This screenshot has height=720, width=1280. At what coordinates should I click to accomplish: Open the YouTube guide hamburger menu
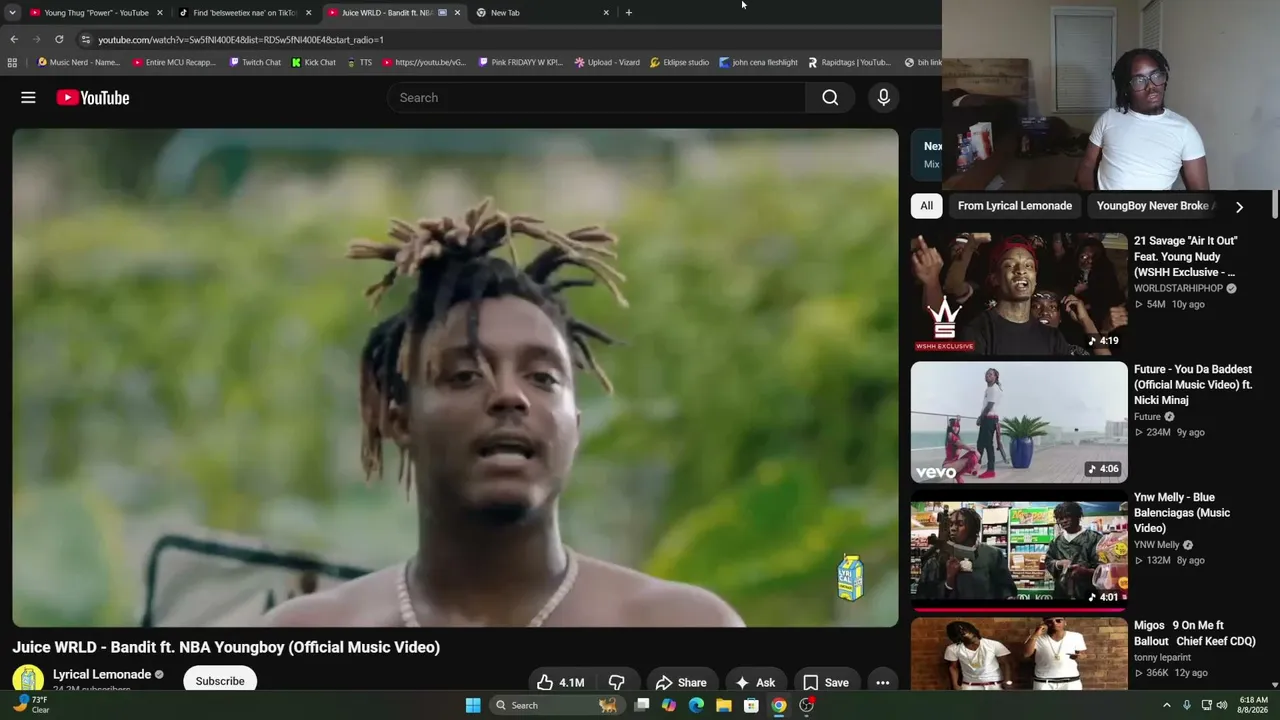click(x=28, y=97)
